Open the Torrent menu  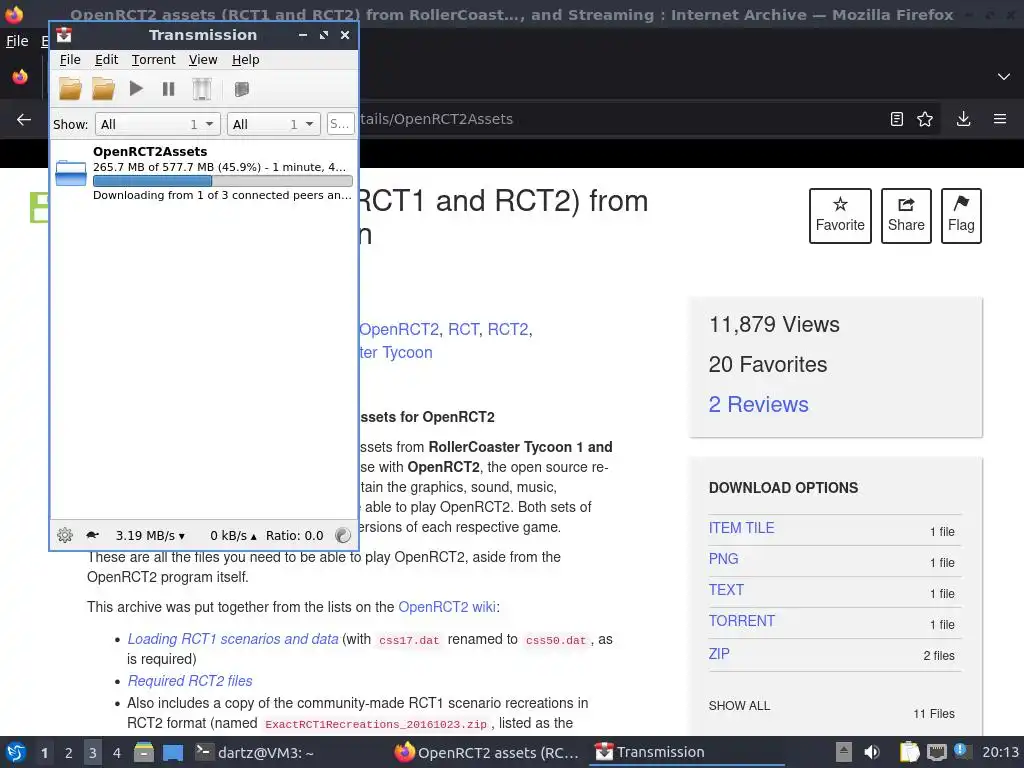[x=153, y=59]
